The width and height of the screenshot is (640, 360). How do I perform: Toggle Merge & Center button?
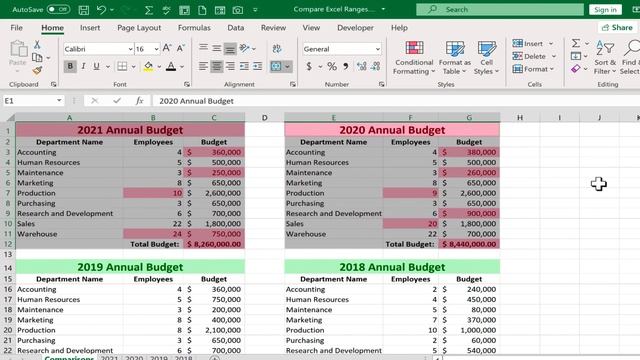276,66
